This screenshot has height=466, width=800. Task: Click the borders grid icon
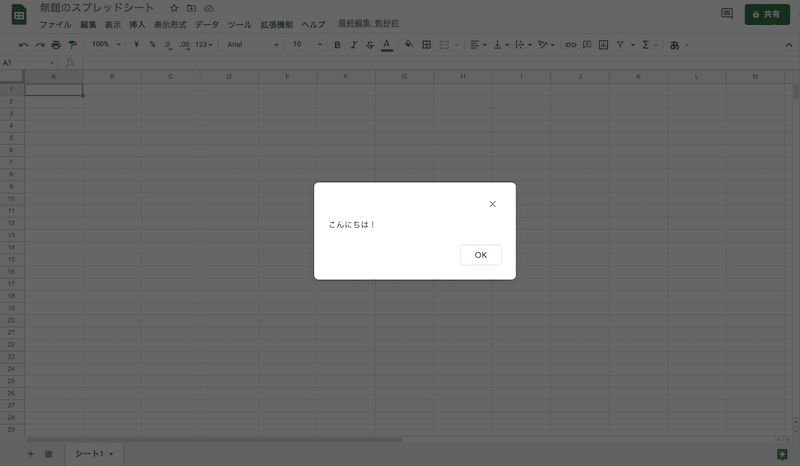pos(427,45)
